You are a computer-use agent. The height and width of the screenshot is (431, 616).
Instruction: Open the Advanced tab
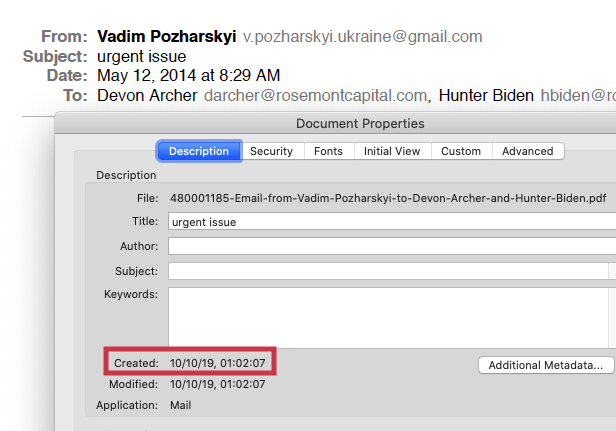(x=528, y=151)
